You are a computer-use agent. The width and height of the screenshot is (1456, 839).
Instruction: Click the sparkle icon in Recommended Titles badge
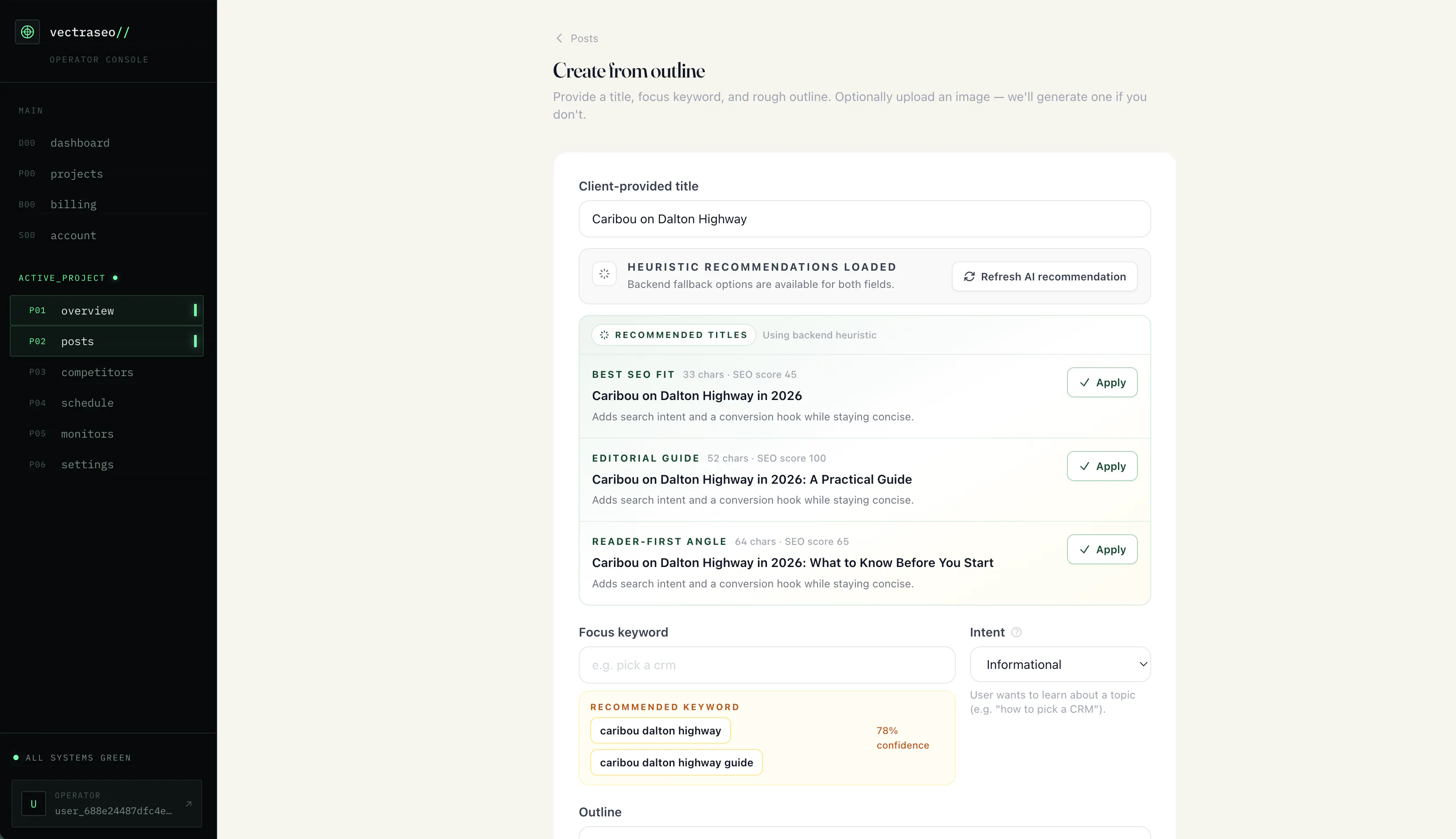point(604,335)
